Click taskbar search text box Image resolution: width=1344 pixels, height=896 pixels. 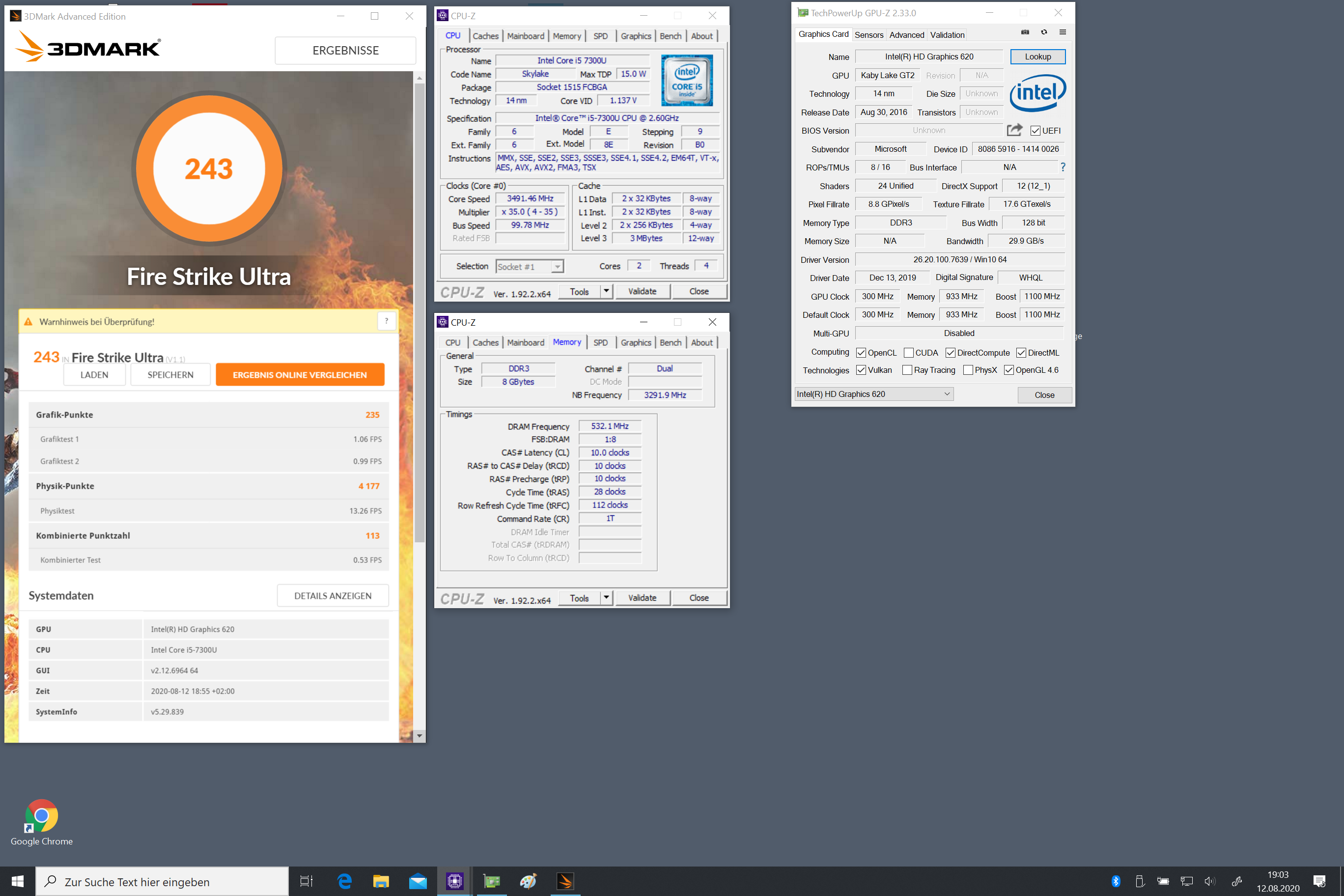click(162, 881)
